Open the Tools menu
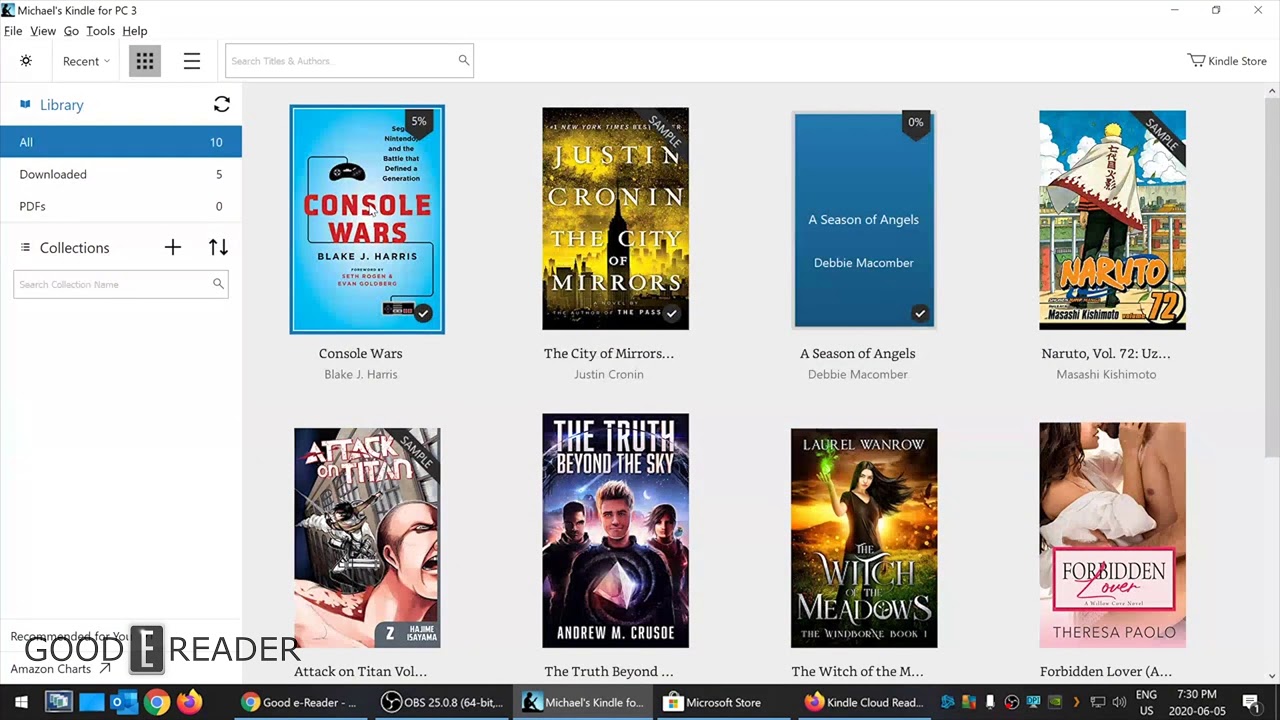Image resolution: width=1280 pixels, height=720 pixels. (x=100, y=31)
